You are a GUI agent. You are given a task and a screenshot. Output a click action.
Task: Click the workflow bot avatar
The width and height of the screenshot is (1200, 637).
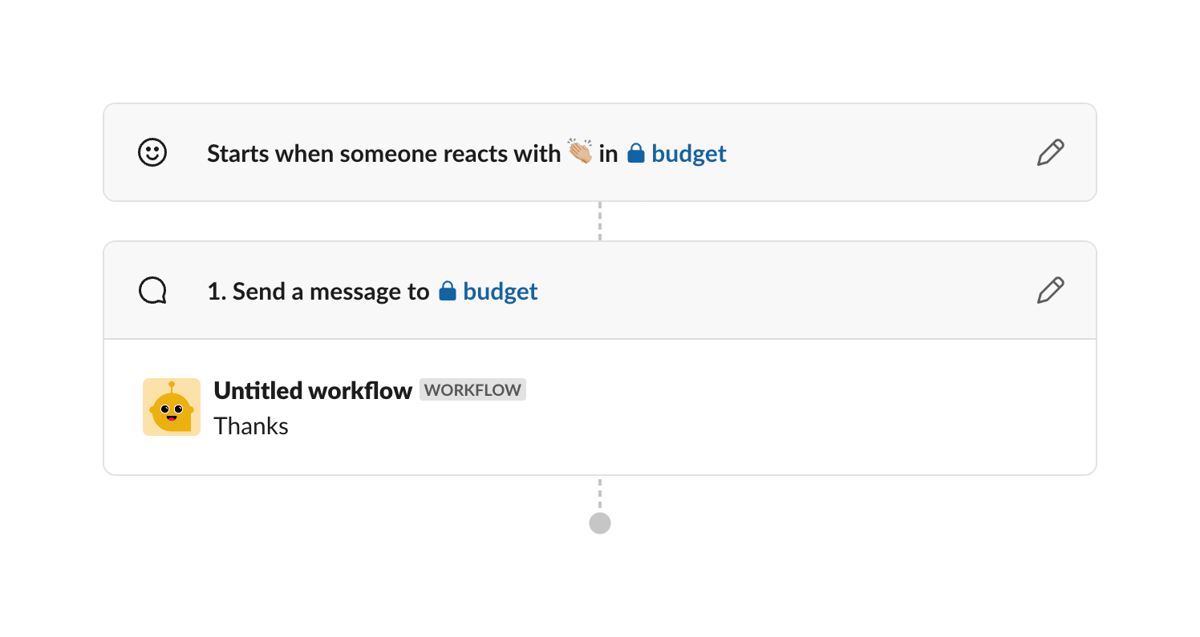(171, 407)
